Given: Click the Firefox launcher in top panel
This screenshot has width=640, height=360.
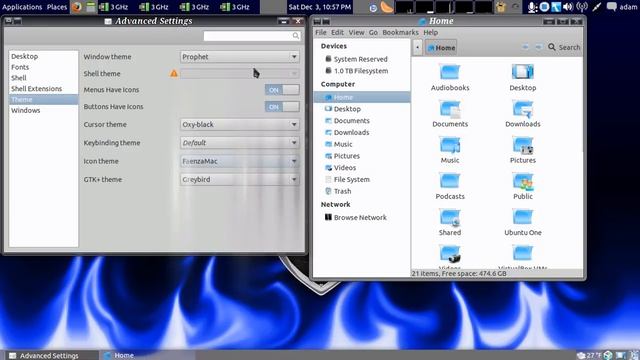Looking at the screenshot, I should (76, 7).
